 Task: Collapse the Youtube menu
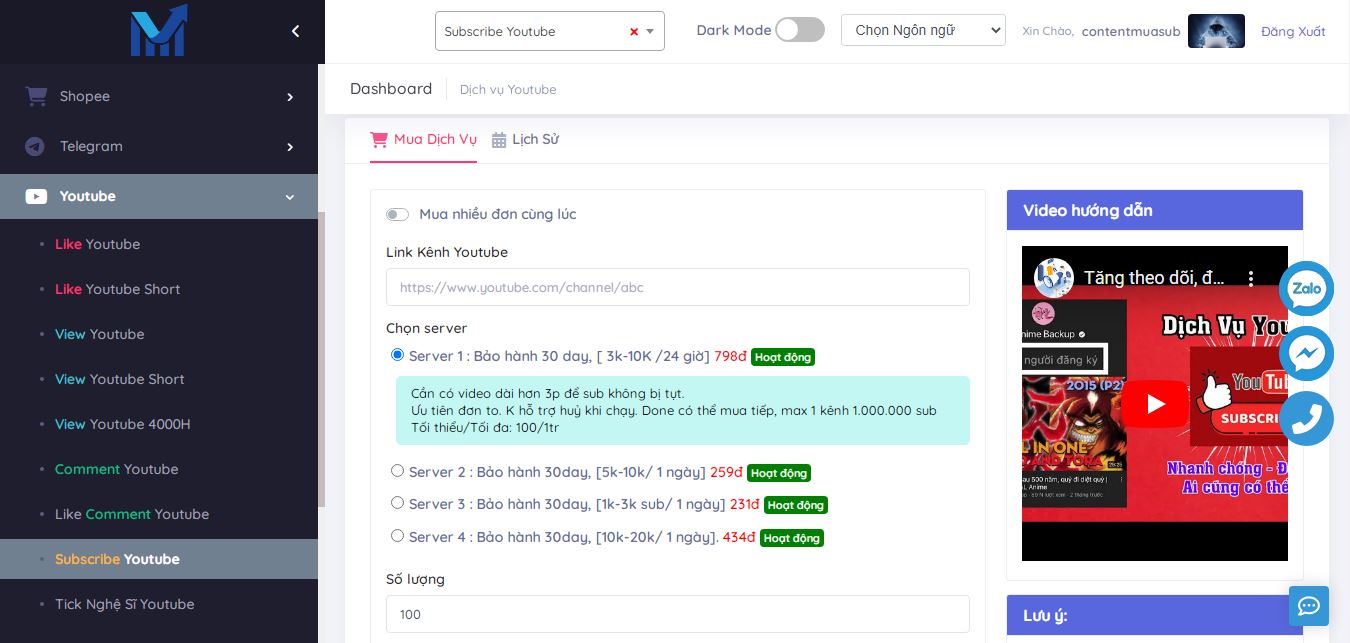[159, 196]
